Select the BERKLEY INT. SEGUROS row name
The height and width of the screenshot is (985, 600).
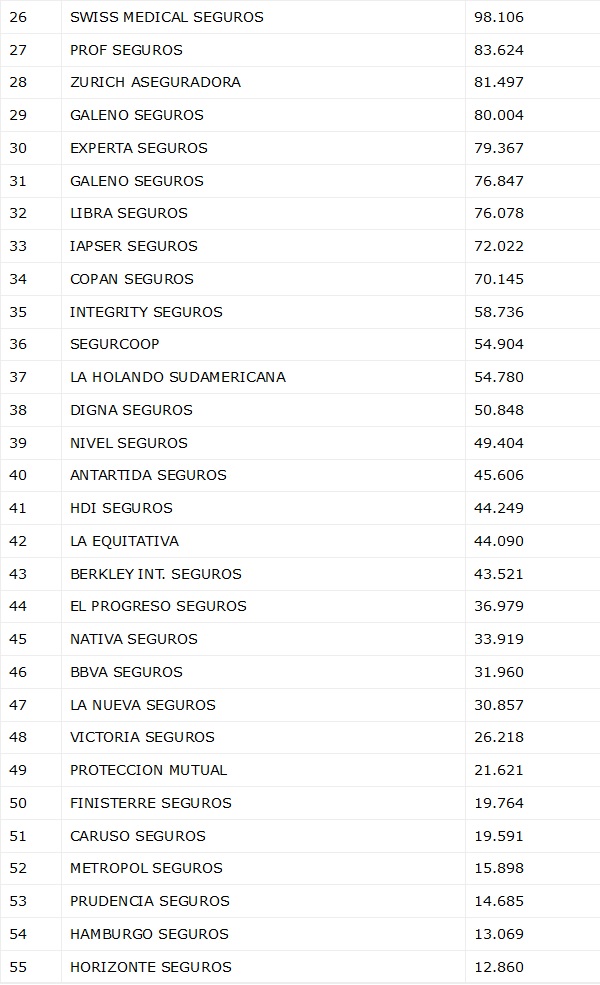click(156, 574)
